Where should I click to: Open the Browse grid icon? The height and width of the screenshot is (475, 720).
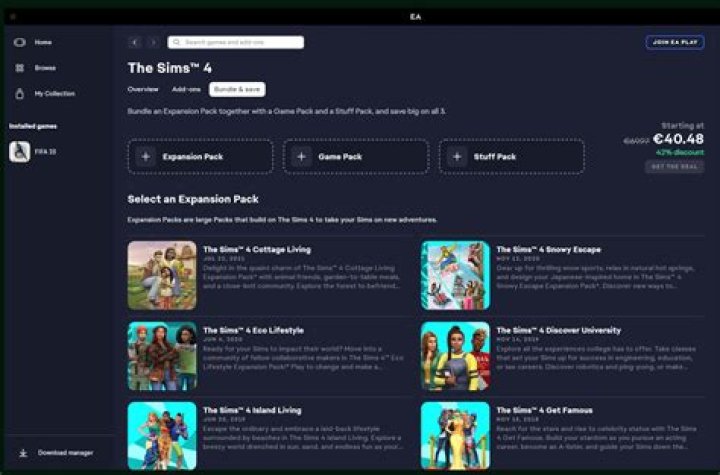coord(19,68)
